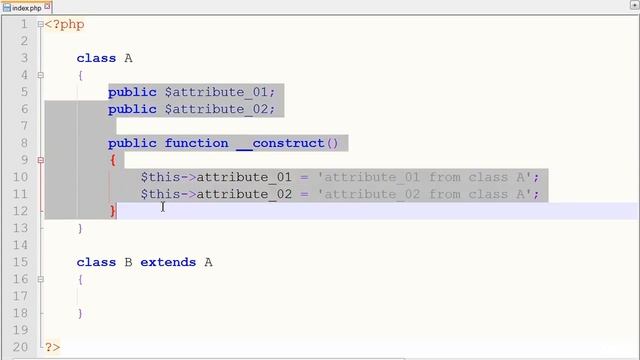This screenshot has width=640, height=360.
Task: Click line number 19 in the margin
Action: click(20, 330)
